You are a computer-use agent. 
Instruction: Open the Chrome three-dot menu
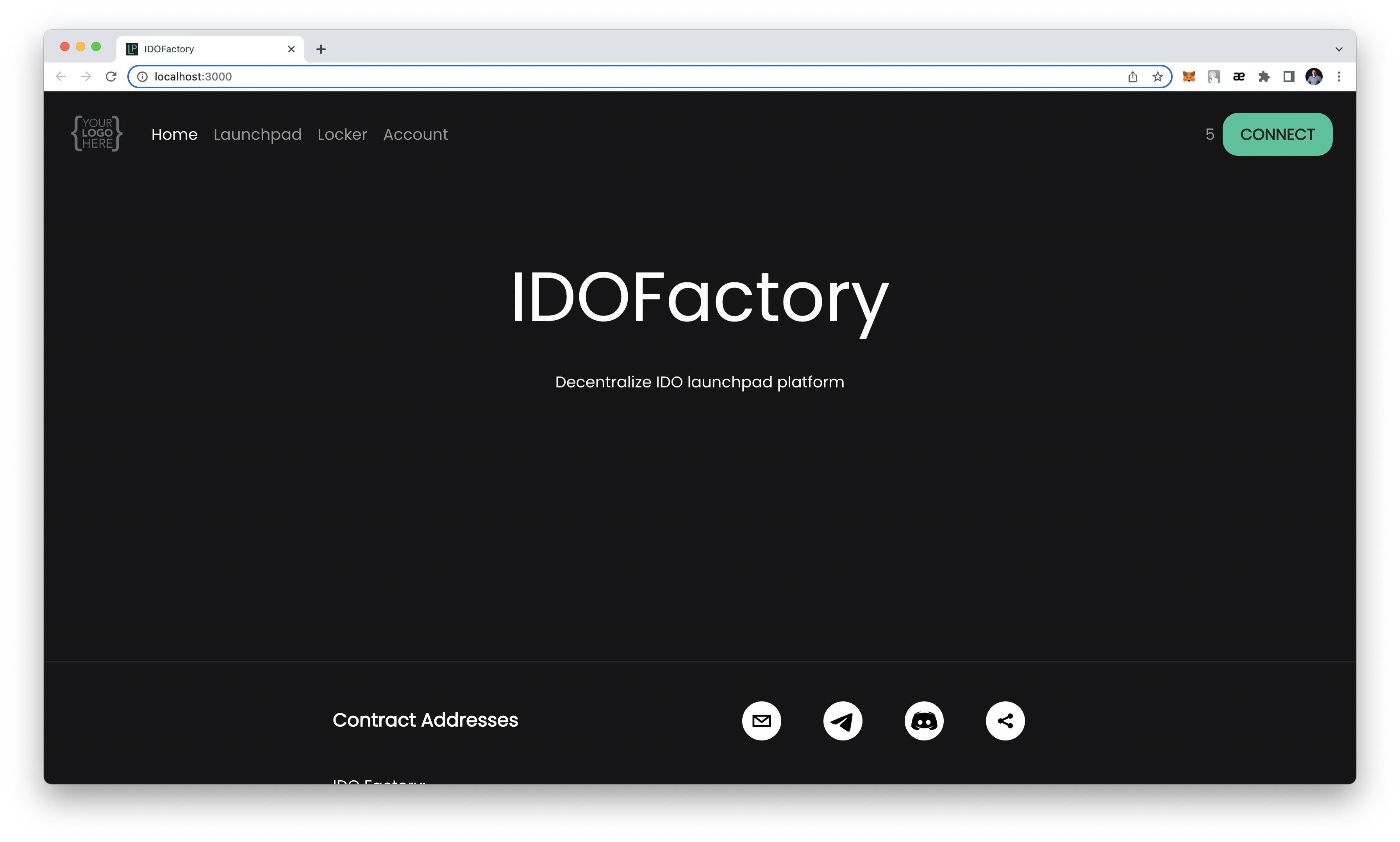point(1338,77)
